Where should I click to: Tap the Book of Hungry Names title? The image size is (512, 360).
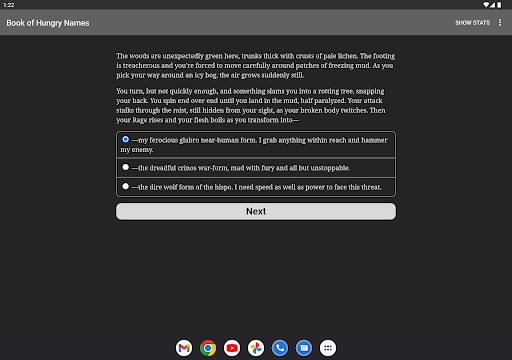(x=48, y=23)
